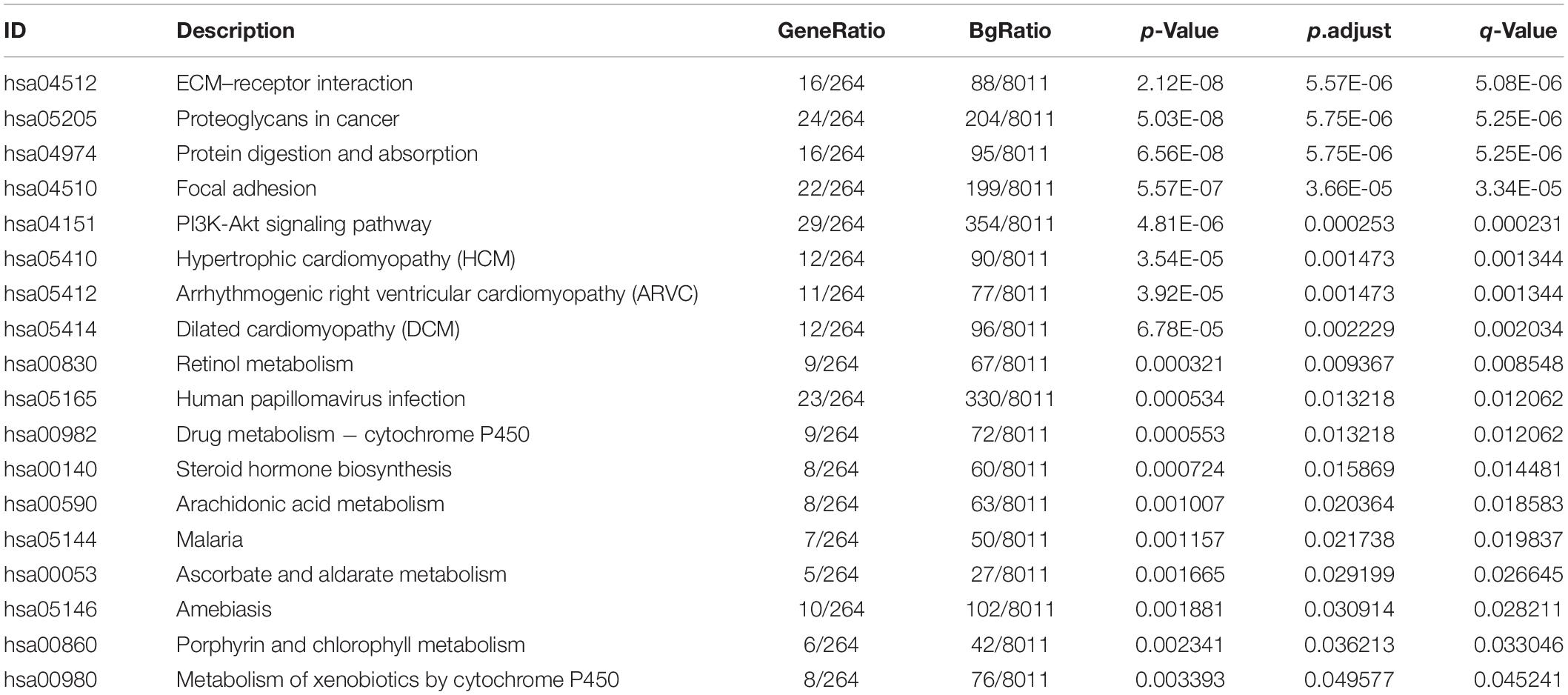Image resolution: width=1568 pixels, height=695 pixels.
Task: Click the Focal adhesion GeneRatio value 22/264
Action: (831, 188)
